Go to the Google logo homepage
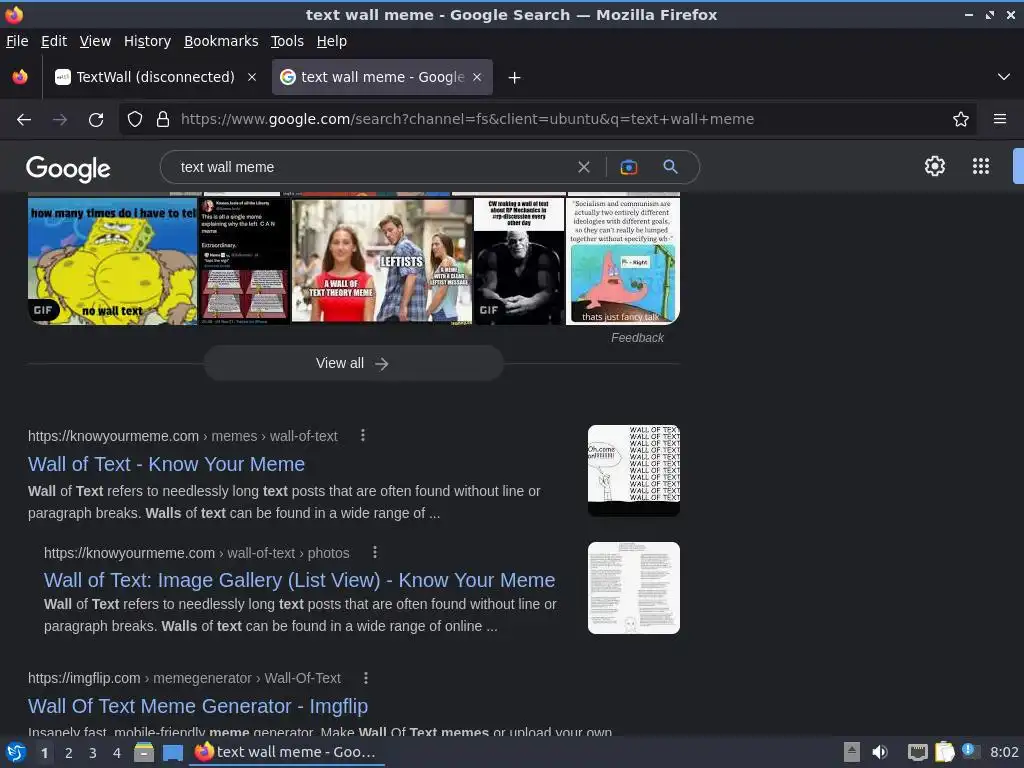 [x=69, y=168]
